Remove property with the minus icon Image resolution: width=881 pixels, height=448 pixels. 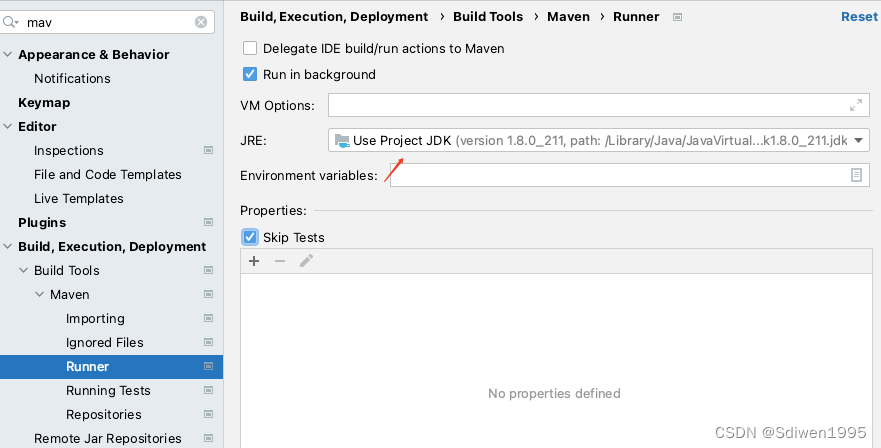click(280, 261)
